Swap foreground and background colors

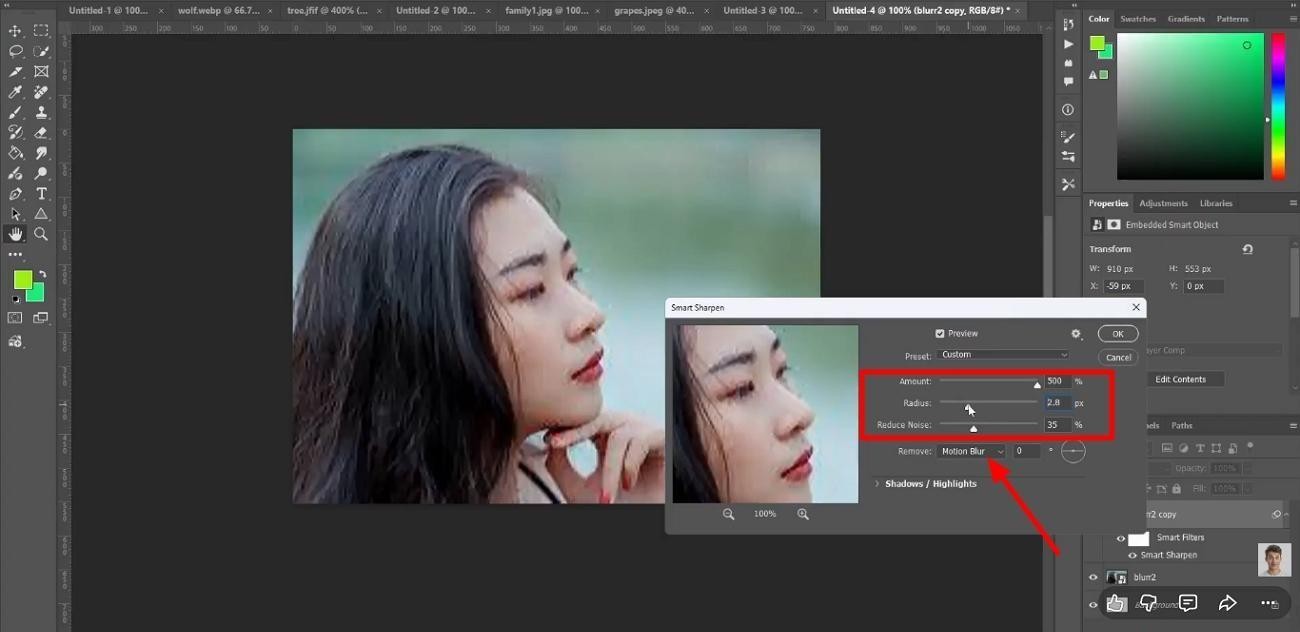tap(42, 274)
